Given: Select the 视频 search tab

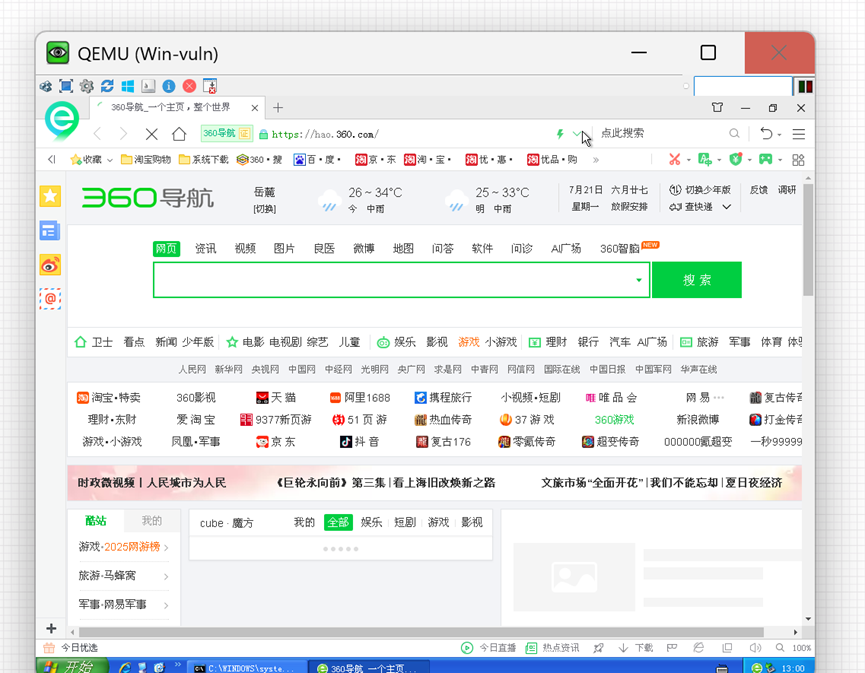Looking at the screenshot, I should pyautogui.click(x=245, y=249).
